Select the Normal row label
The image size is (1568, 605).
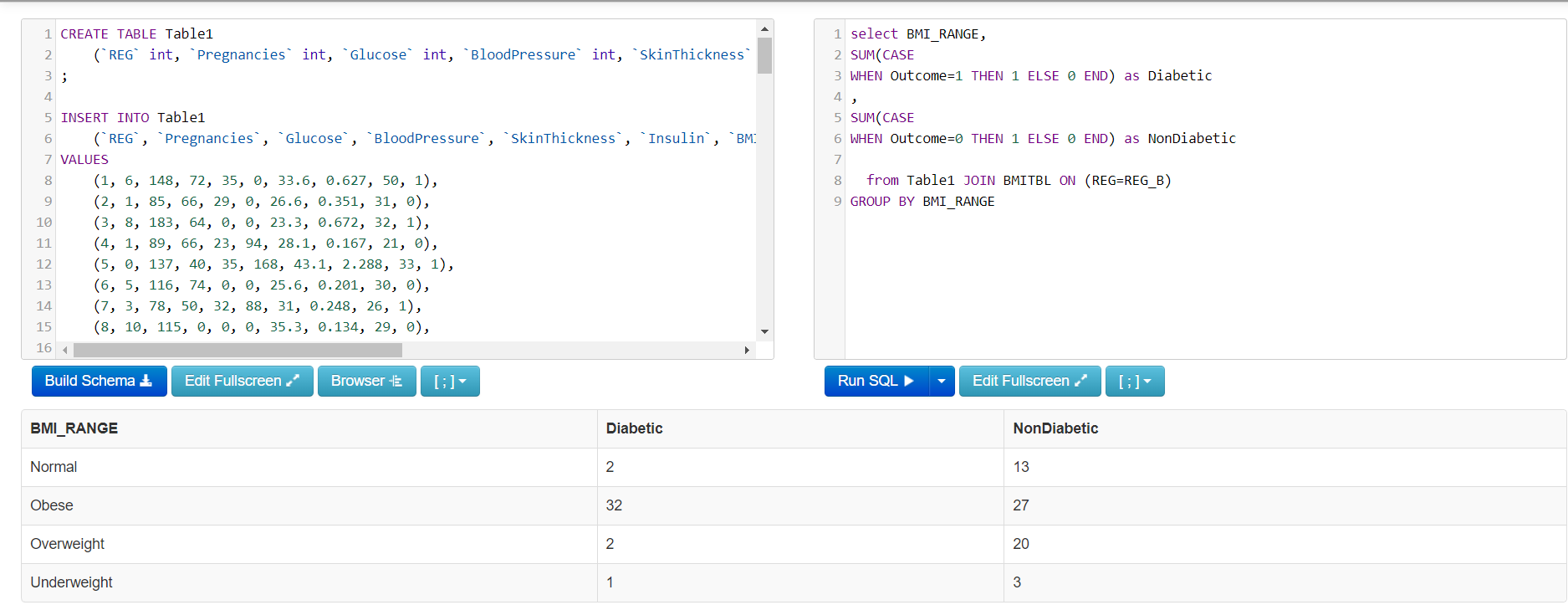(x=54, y=467)
